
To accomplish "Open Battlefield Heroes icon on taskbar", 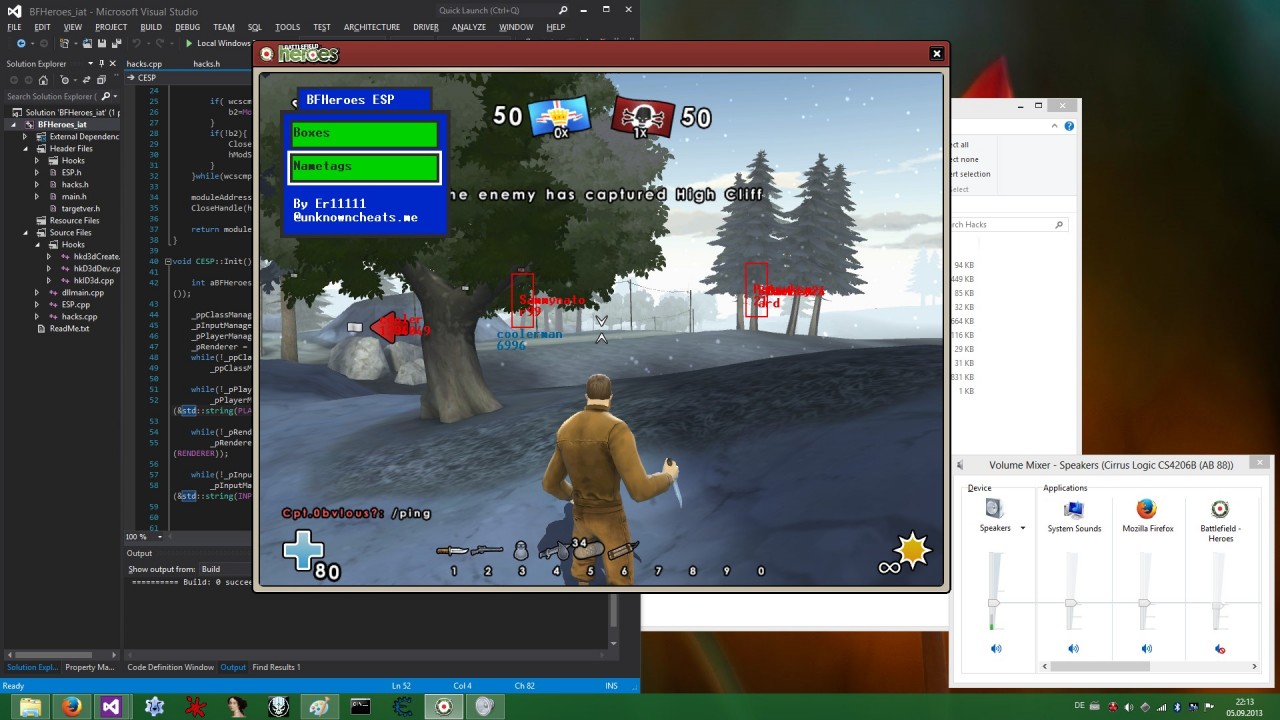I will coord(444,707).
